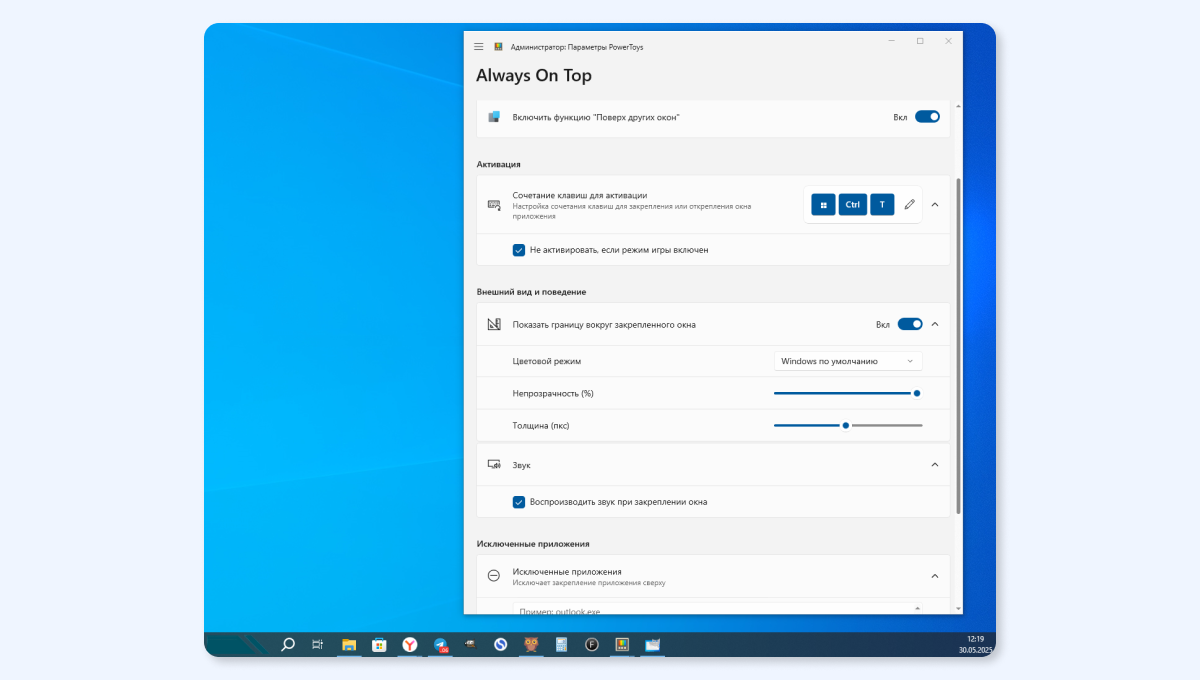Screen dimensions: 1200x680
Task: Click the scrollbar down arrow
Action: (959, 608)
